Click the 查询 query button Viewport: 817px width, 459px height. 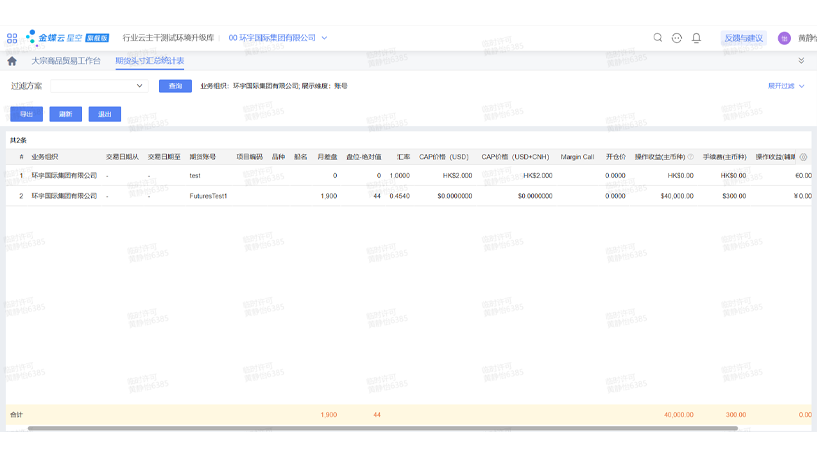click(175, 86)
